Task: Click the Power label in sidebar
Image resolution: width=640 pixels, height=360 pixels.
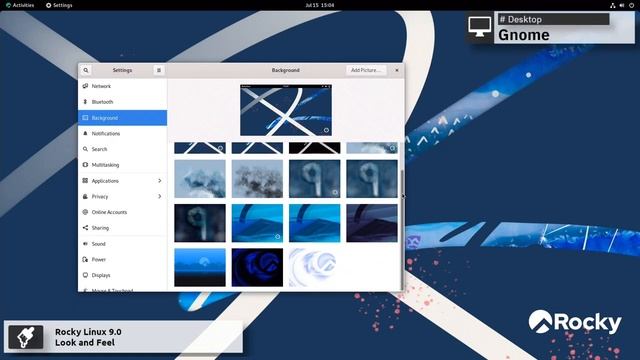Action: (x=99, y=259)
